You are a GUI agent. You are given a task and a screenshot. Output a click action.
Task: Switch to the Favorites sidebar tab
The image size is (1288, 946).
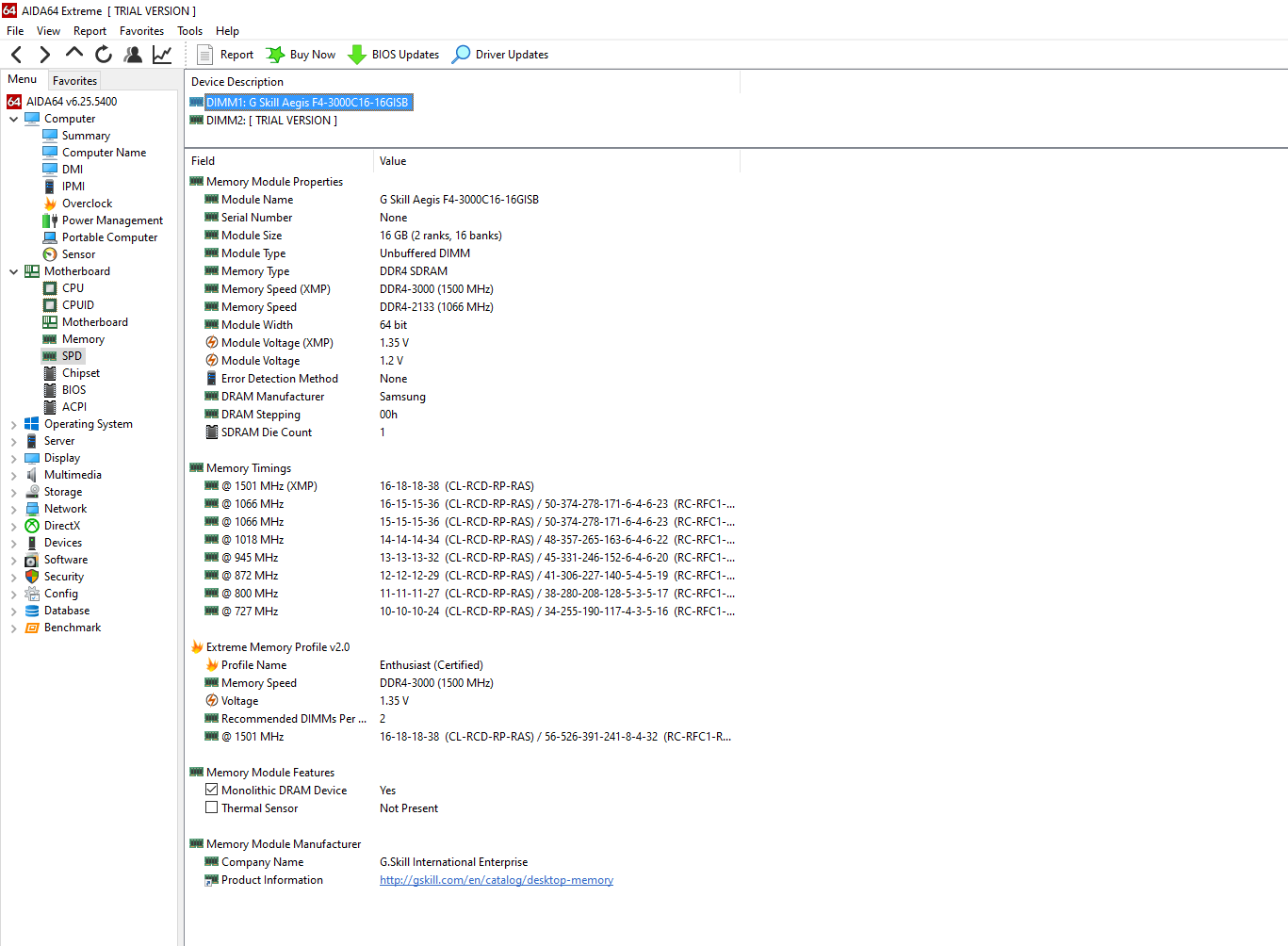pyautogui.click(x=74, y=81)
